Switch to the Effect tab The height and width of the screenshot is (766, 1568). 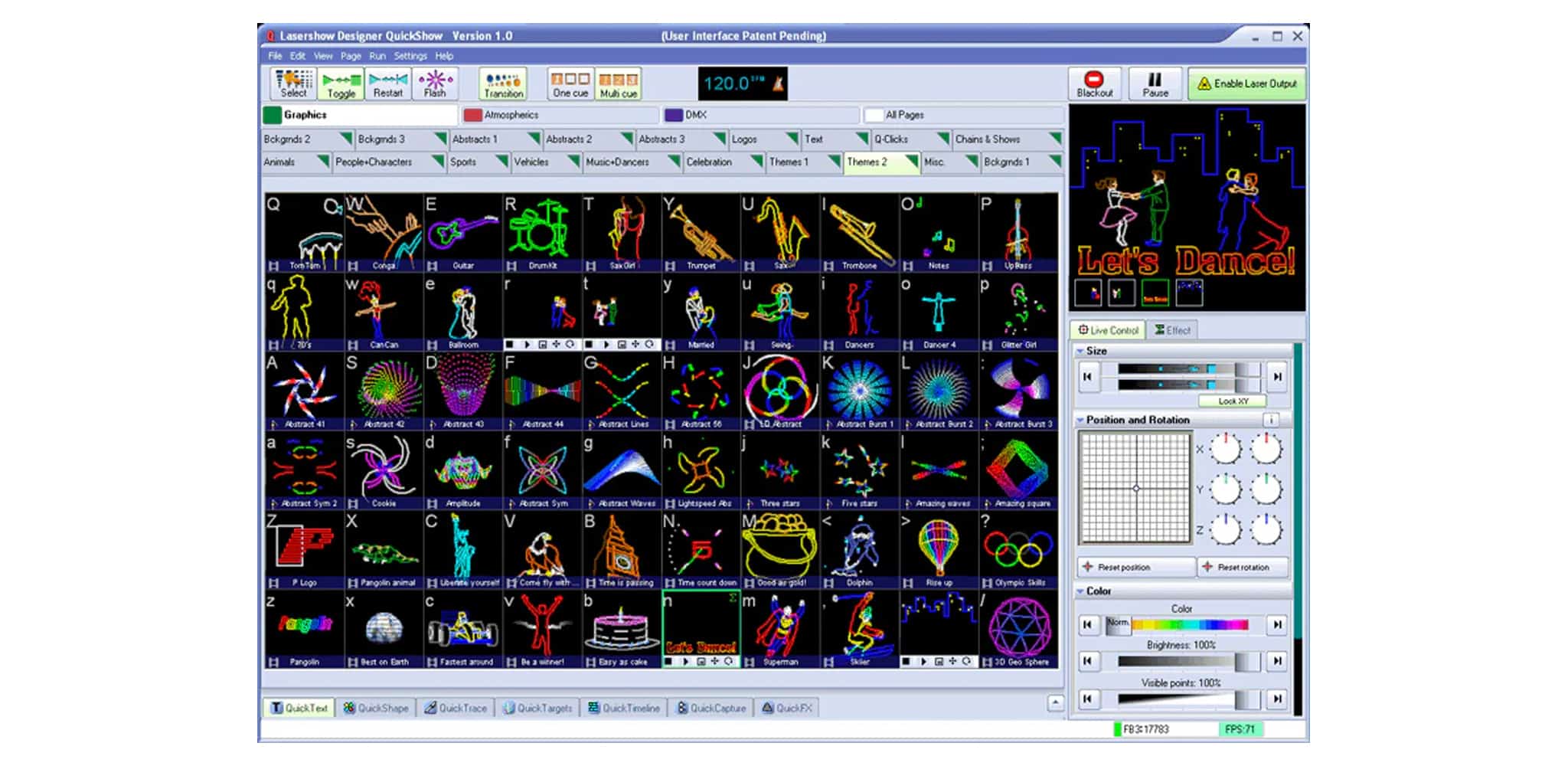click(1172, 330)
